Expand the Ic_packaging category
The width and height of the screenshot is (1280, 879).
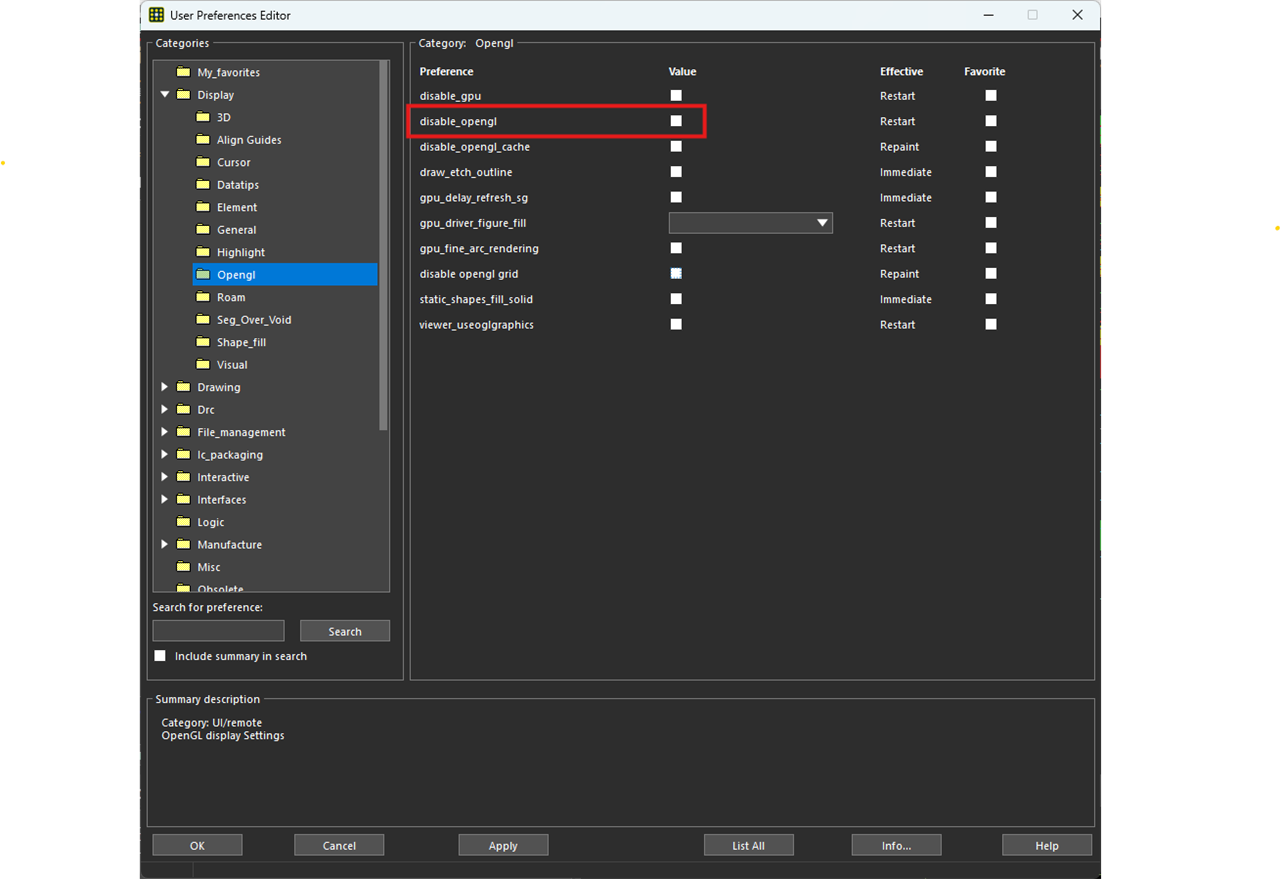pyautogui.click(x=165, y=455)
